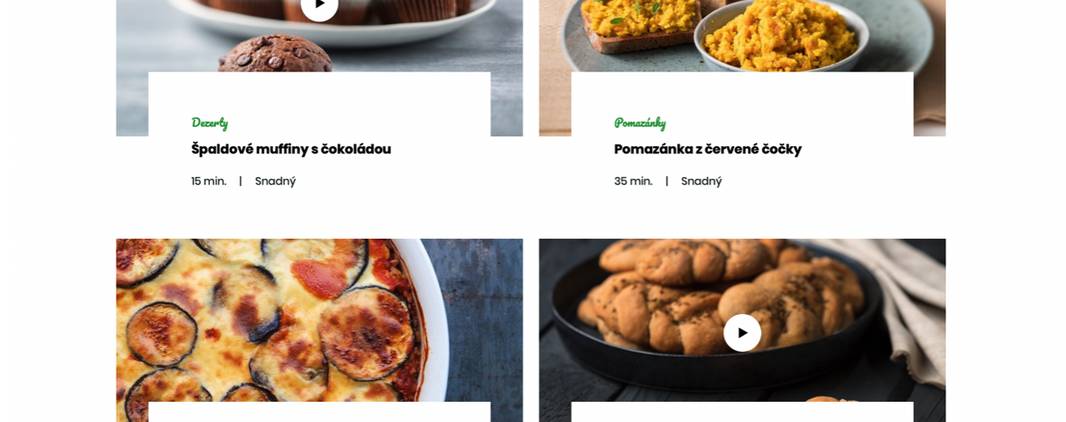
Task: Open the Dezerty category link
Action: [209, 123]
